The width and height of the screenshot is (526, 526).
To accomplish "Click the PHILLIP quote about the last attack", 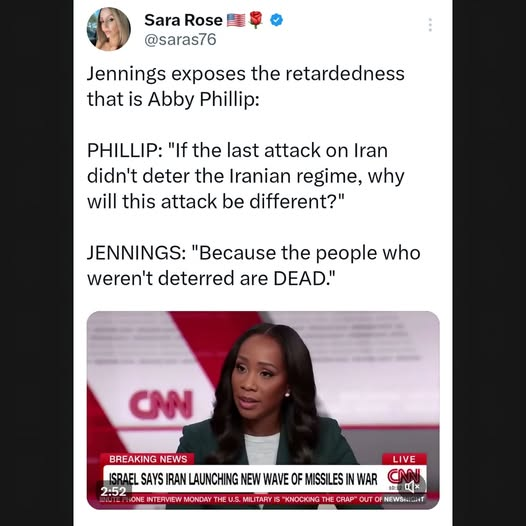I will tap(246, 176).
